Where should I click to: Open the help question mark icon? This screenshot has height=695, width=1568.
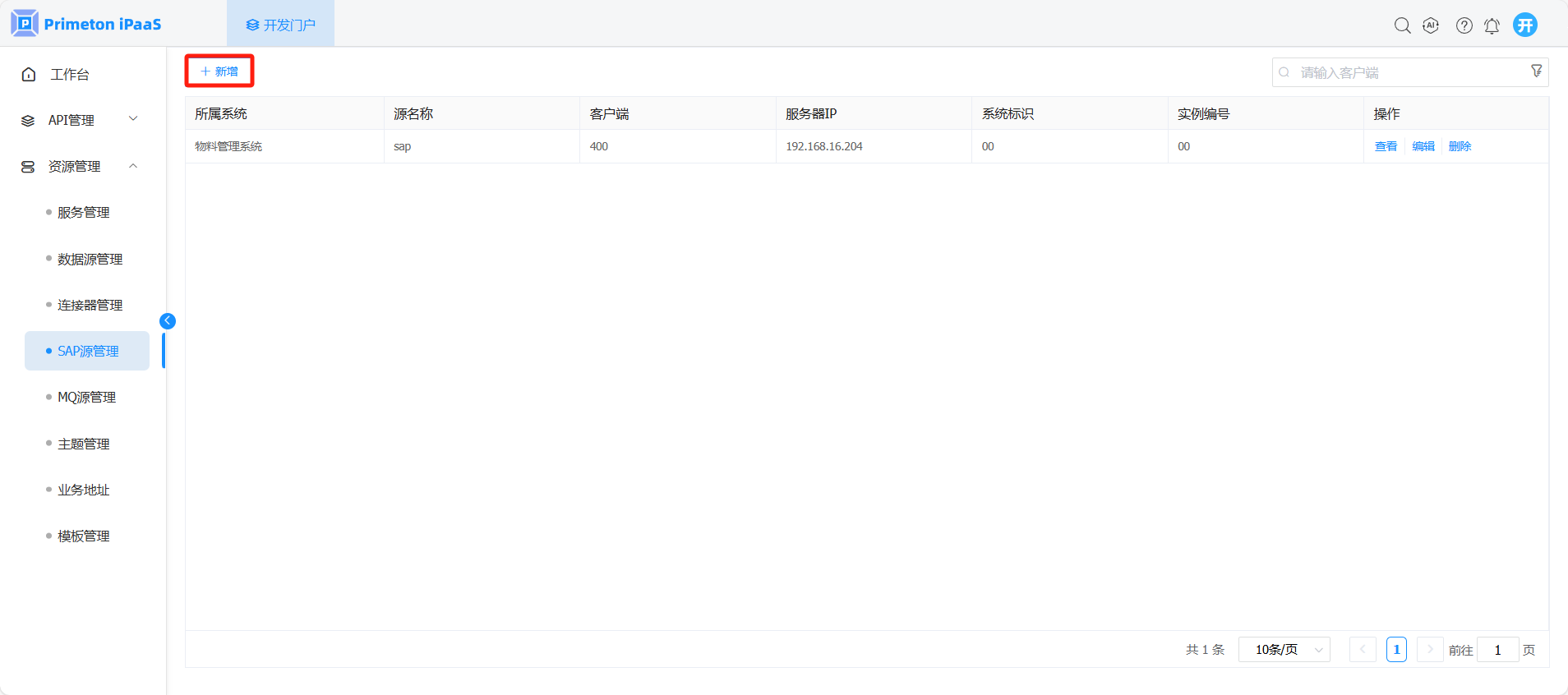point(1464,25)
